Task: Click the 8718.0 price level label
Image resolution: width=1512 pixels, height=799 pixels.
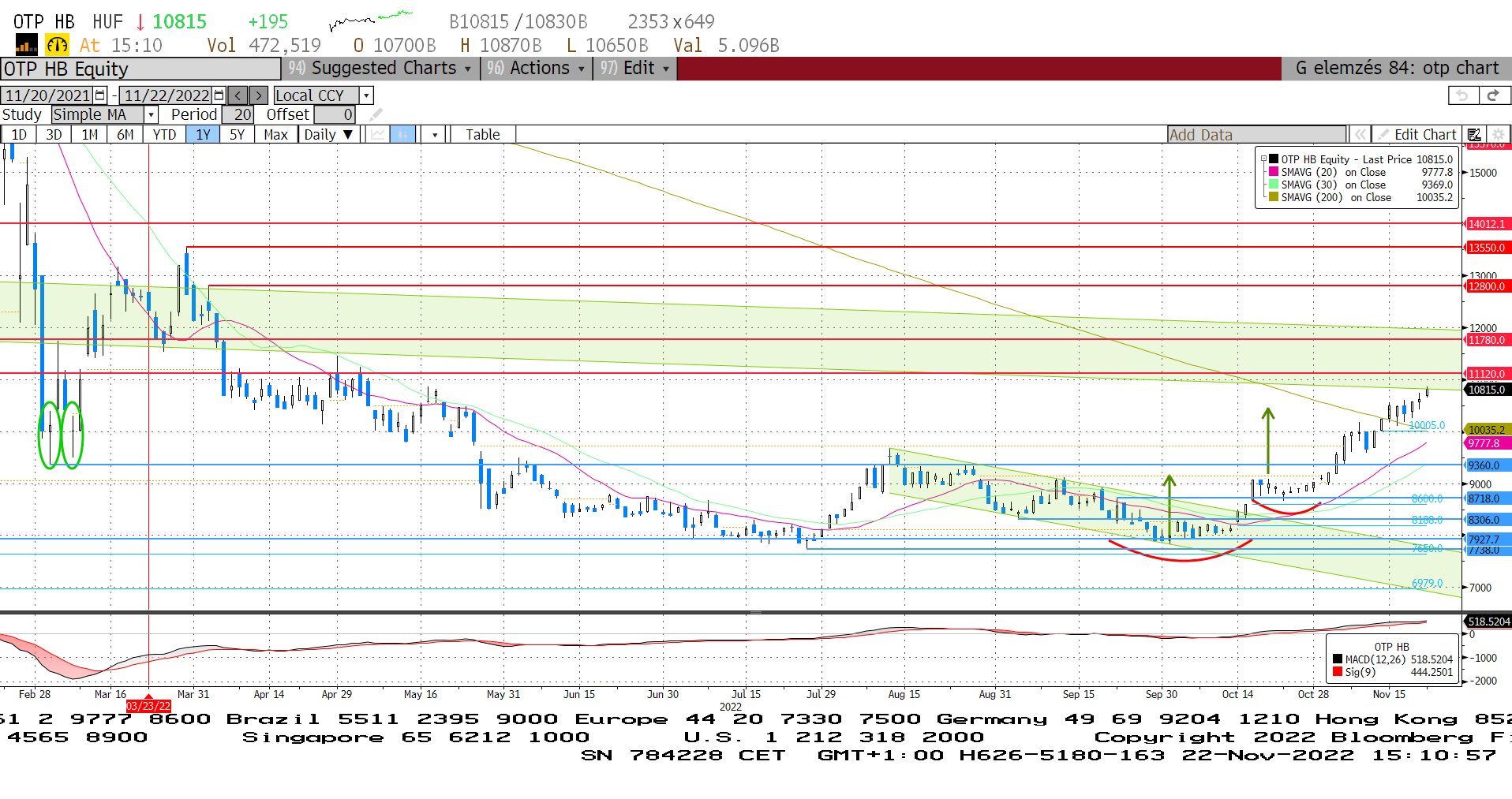Action: click(1488, 498)
